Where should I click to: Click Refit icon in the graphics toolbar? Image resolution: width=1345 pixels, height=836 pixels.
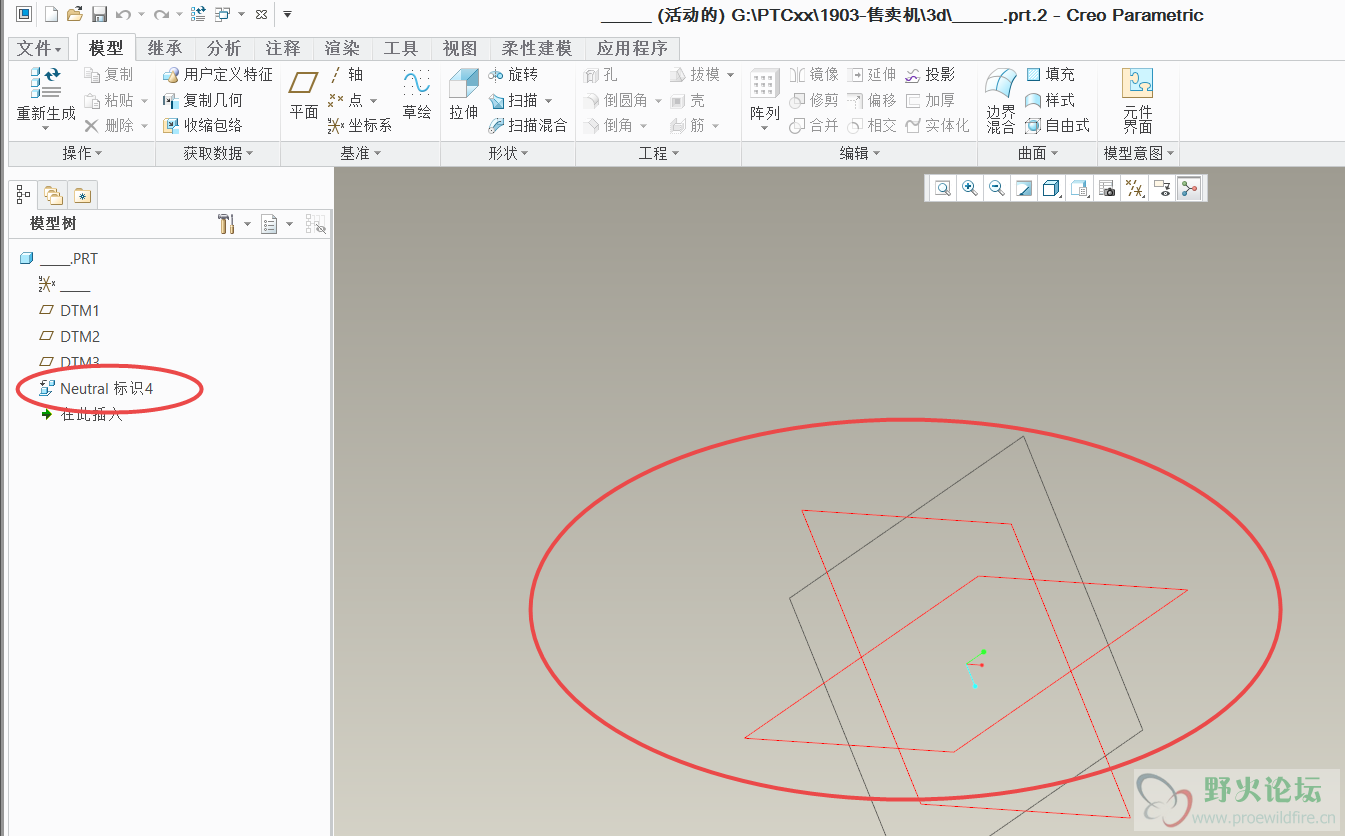coord(943,188)
